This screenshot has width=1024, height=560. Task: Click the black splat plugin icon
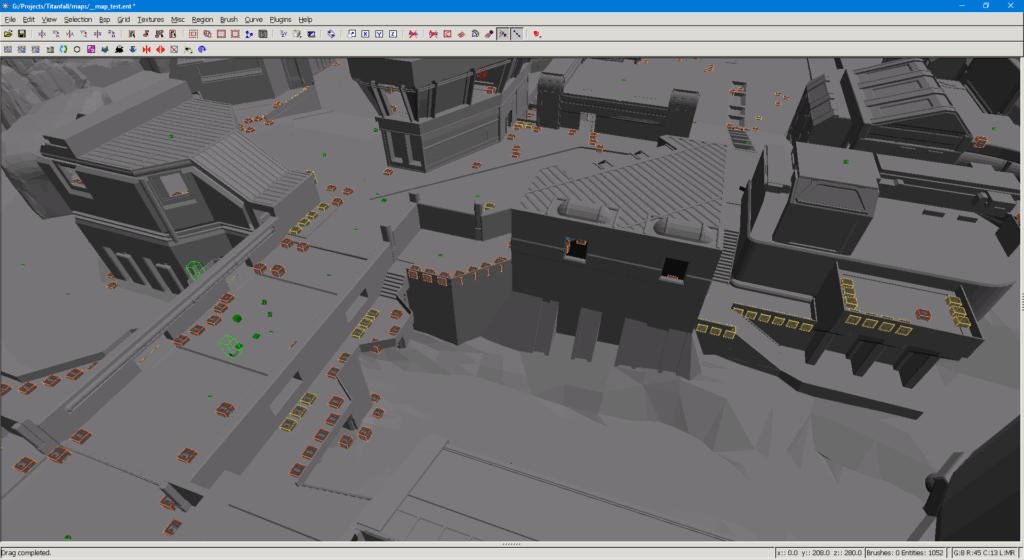pos(119,49)
